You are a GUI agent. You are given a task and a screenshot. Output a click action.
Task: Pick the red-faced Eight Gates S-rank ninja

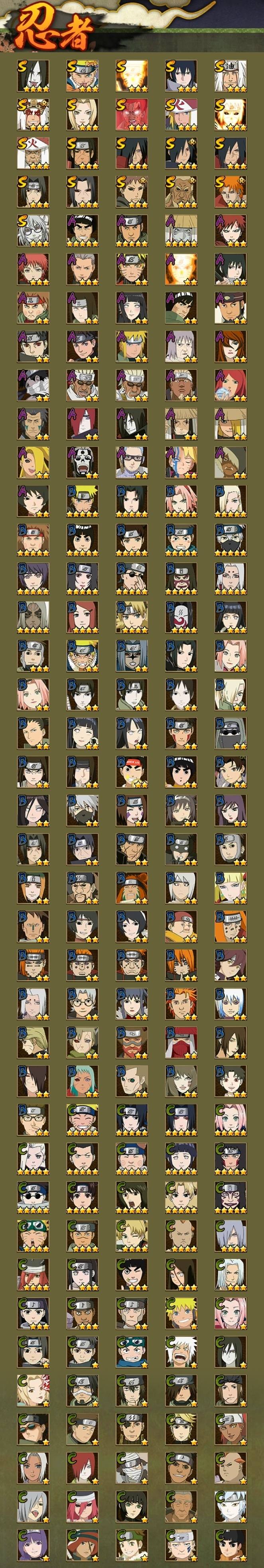(132, 114)
